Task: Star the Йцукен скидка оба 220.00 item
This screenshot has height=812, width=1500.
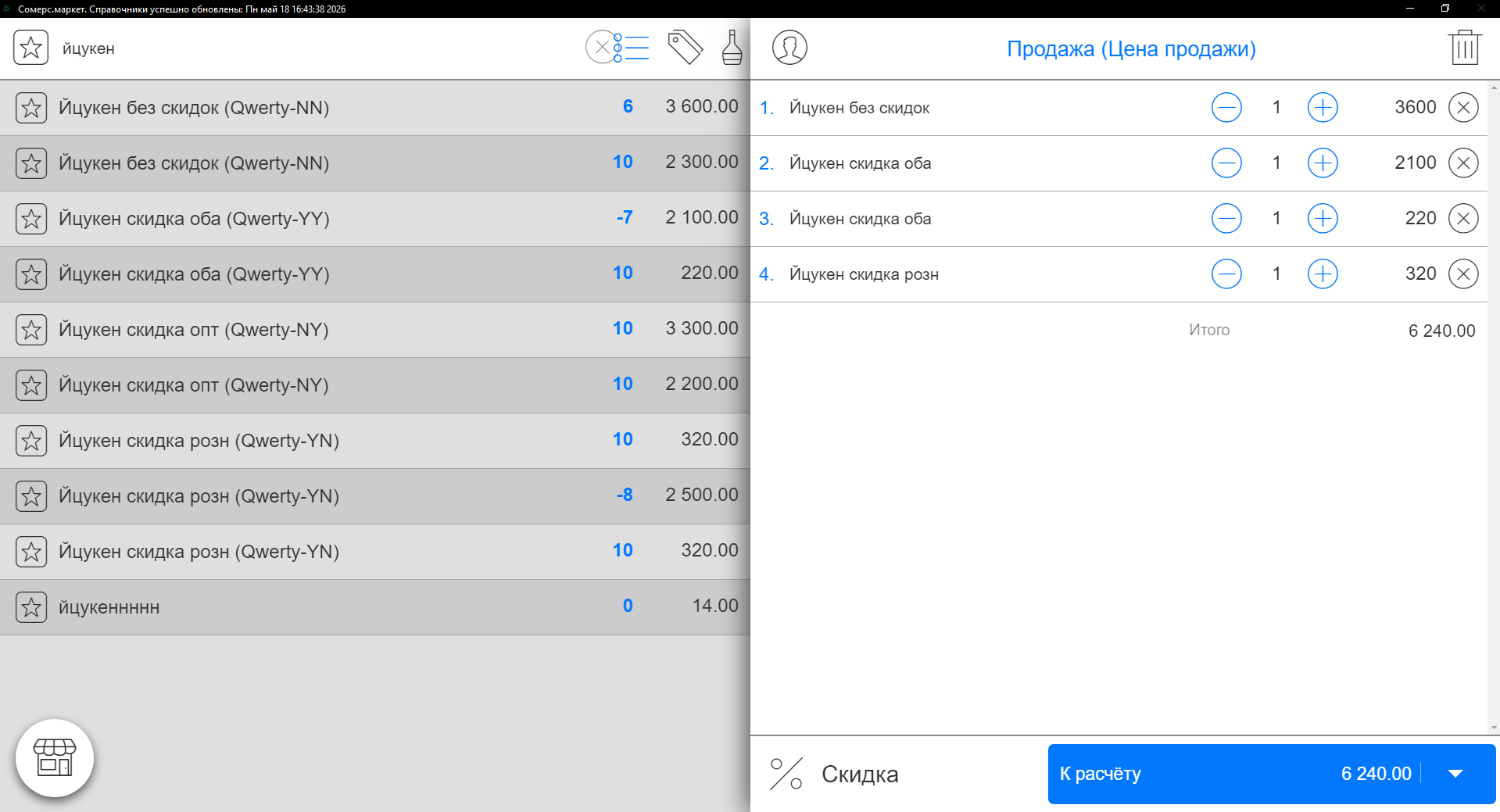Action: click(x=31, y=274)
